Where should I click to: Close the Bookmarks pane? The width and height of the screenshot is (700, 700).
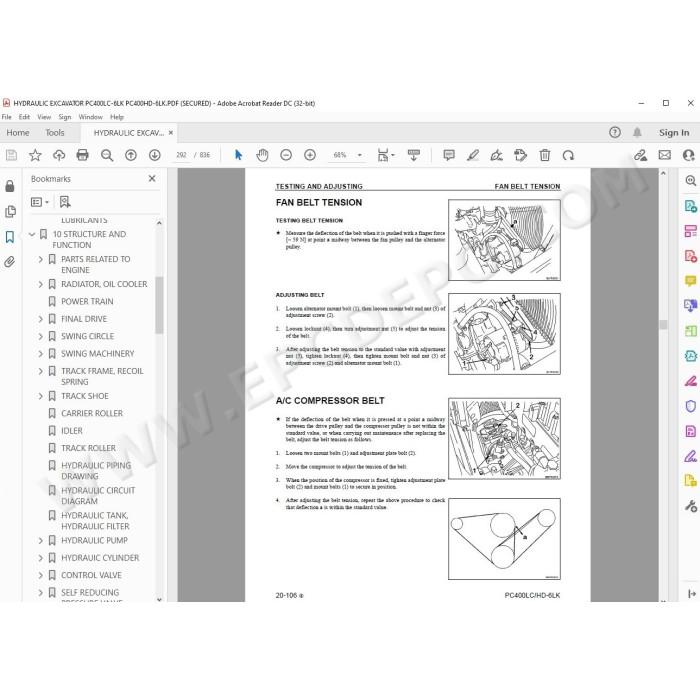click(x=152, y=179)
